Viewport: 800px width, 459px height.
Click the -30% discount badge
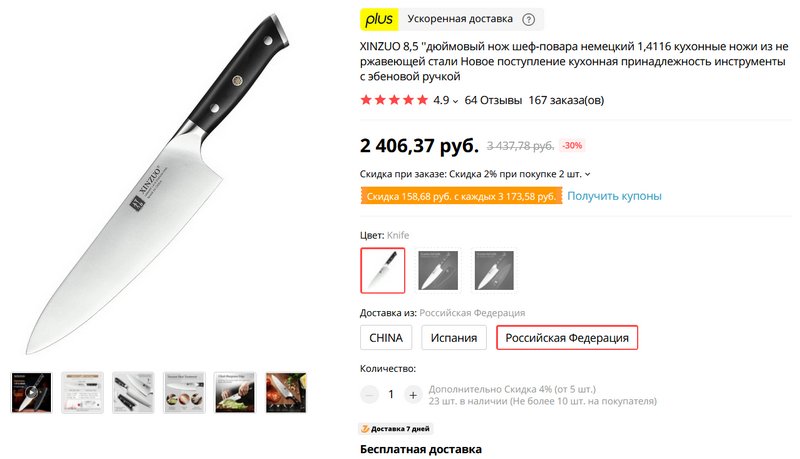tap(572, 146)
